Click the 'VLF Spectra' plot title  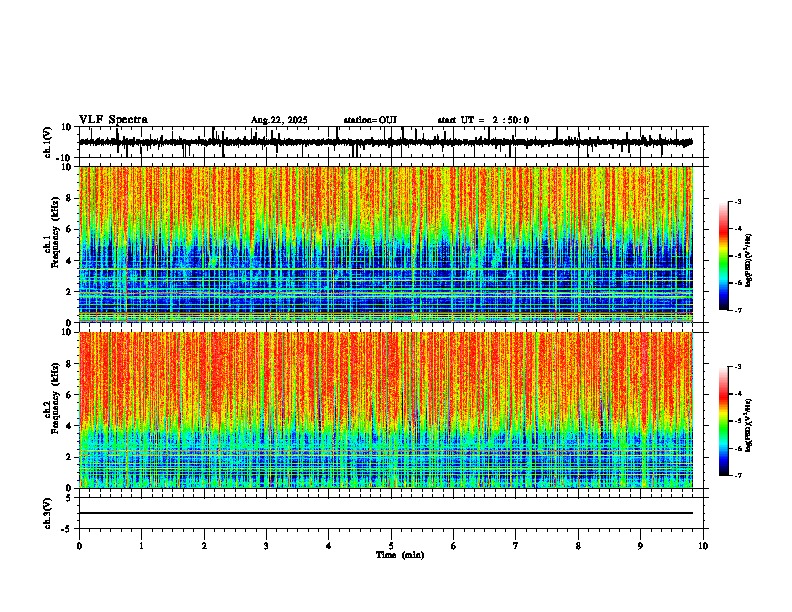pos(113,120)
